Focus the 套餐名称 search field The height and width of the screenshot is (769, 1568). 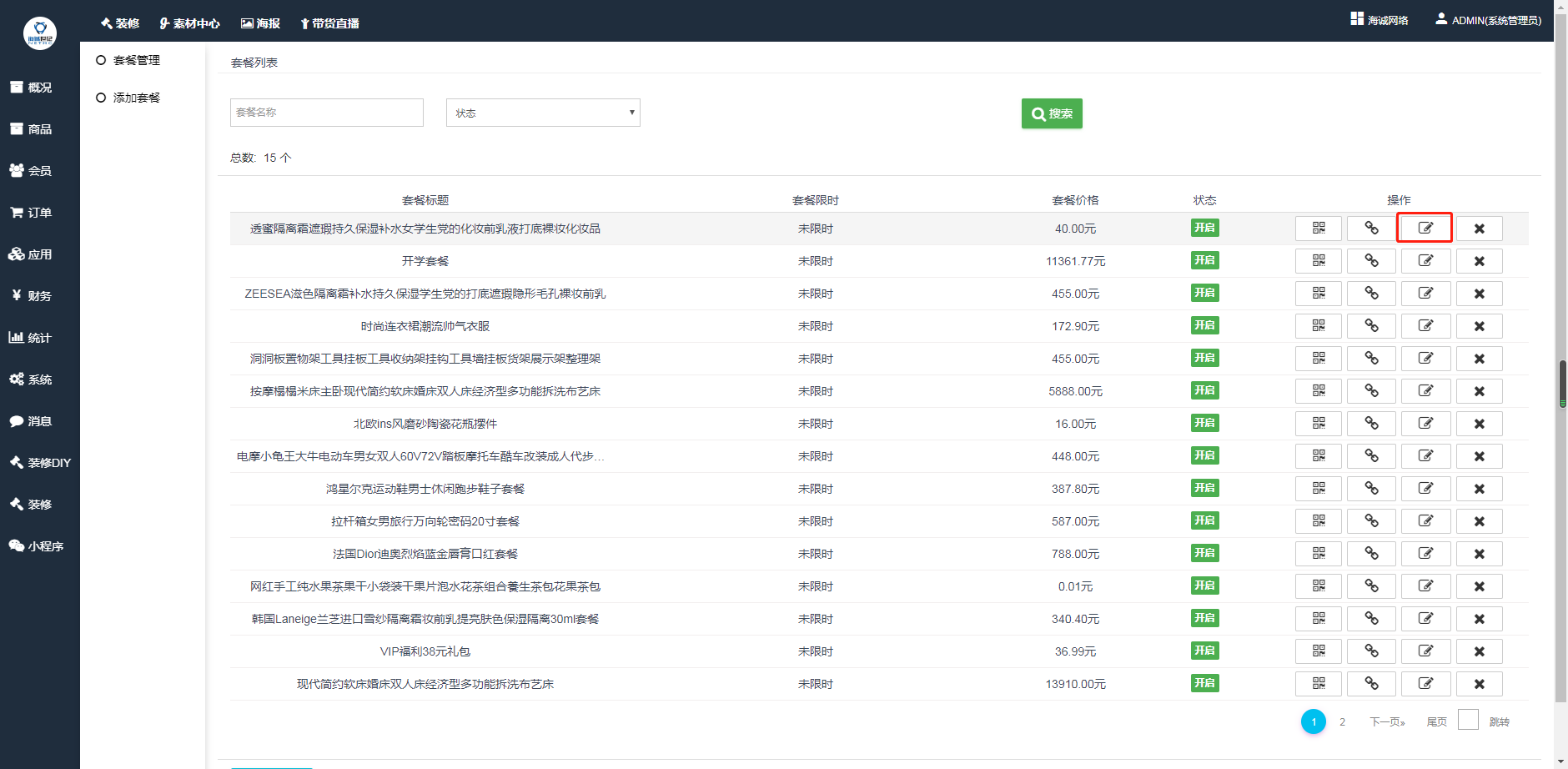326,113
